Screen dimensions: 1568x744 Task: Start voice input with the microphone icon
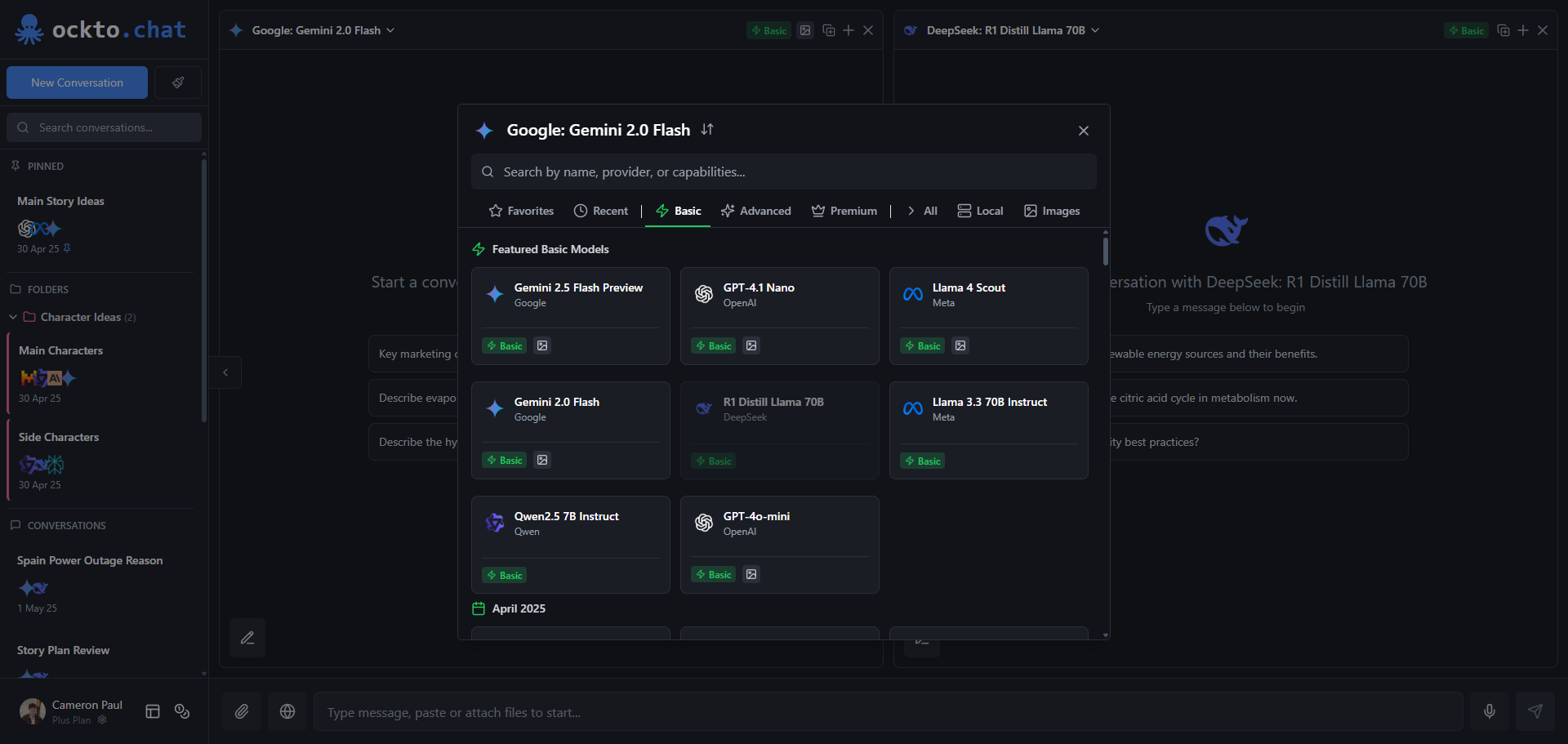click(1490, 711)
